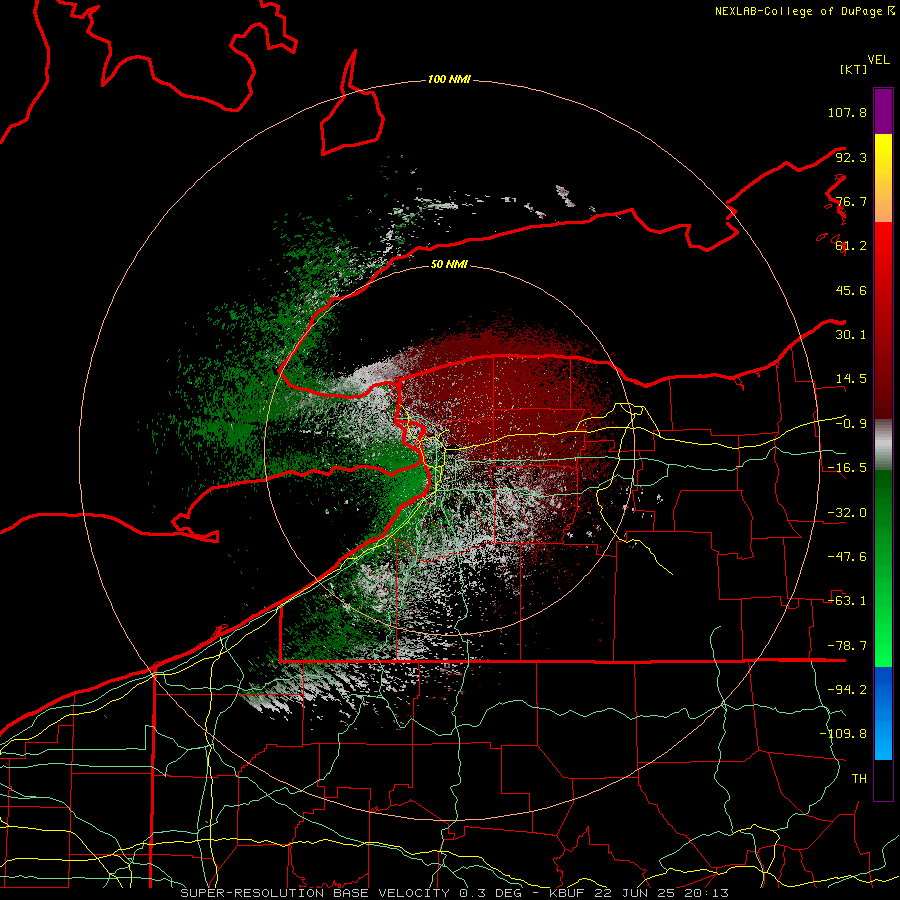Click the TH legend label
Viewport: 900px width, 900px height.
(x=859, y=779)
